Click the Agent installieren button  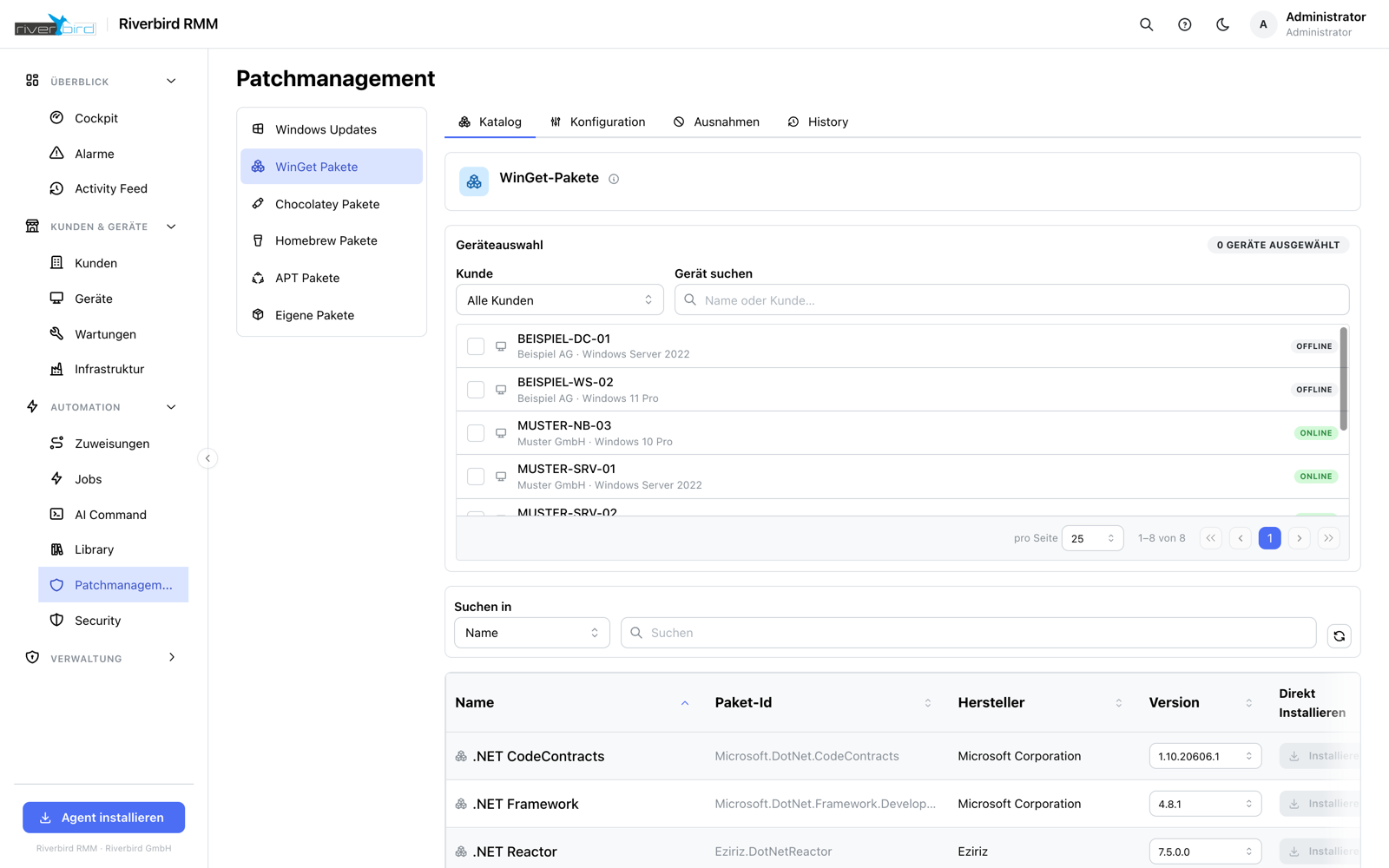pyautogui.click(x=103, y=818)
